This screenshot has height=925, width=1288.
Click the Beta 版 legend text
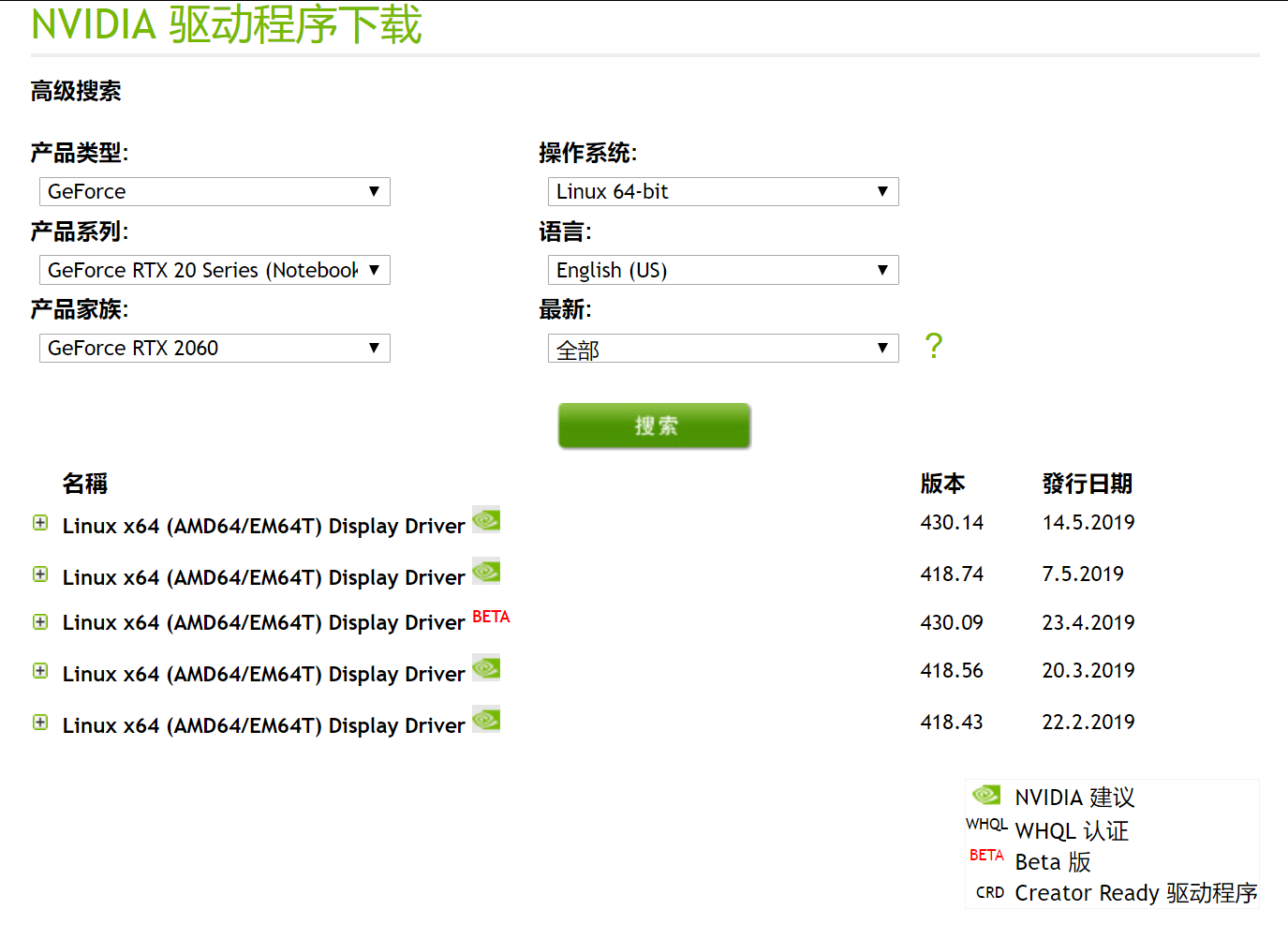tap(1053, 862)
